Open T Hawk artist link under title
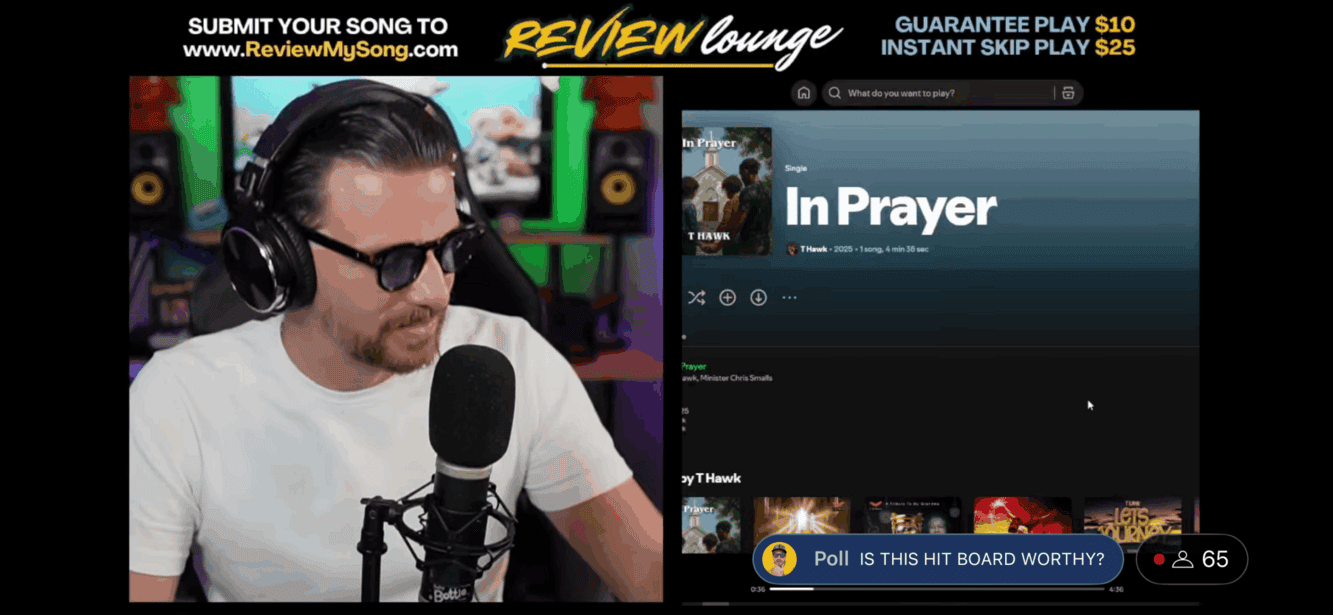This screenshot has height=615, width=1333. tap(814, 249)
